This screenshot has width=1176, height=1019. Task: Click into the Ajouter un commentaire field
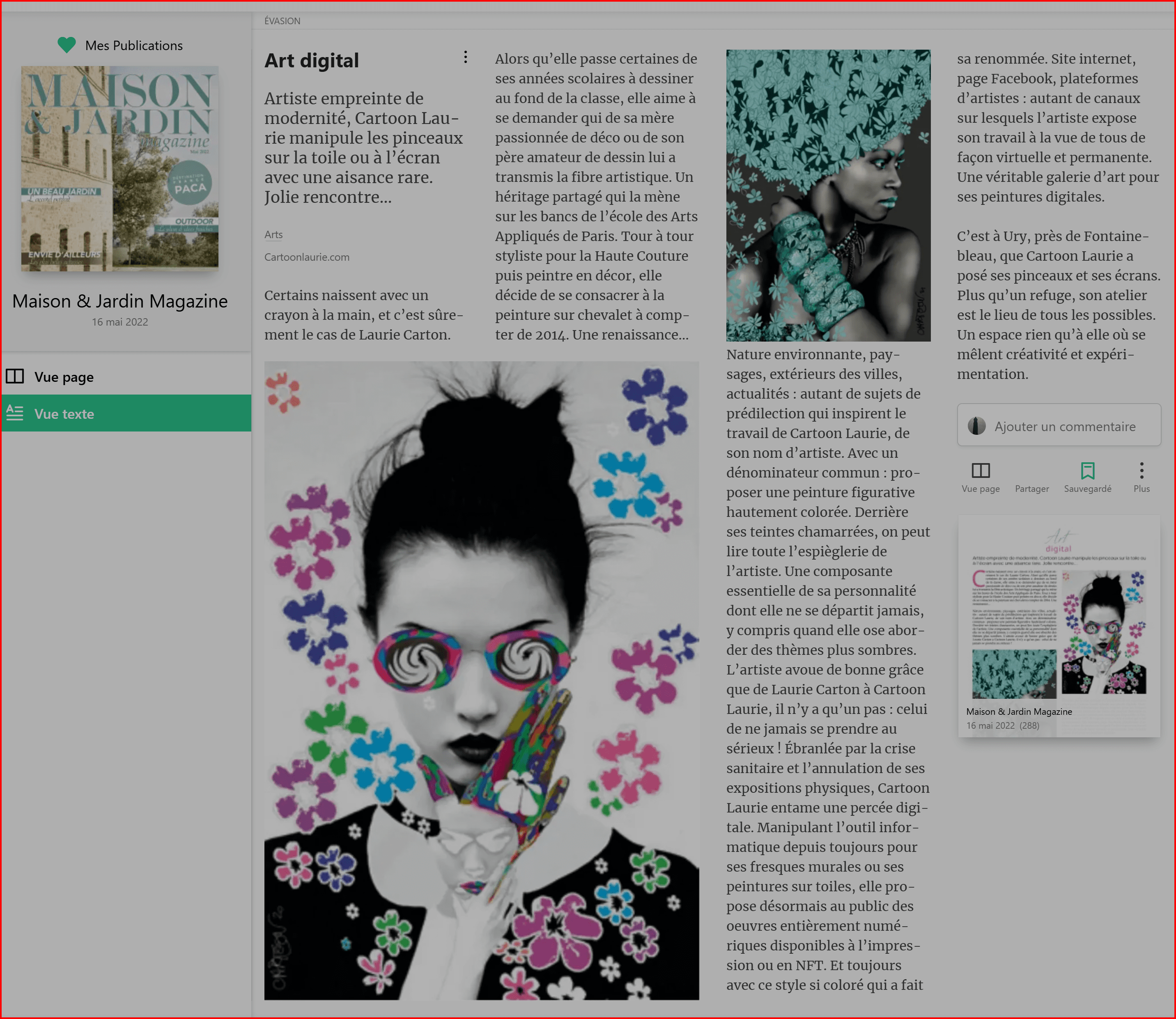click(x=1065, y=427)
